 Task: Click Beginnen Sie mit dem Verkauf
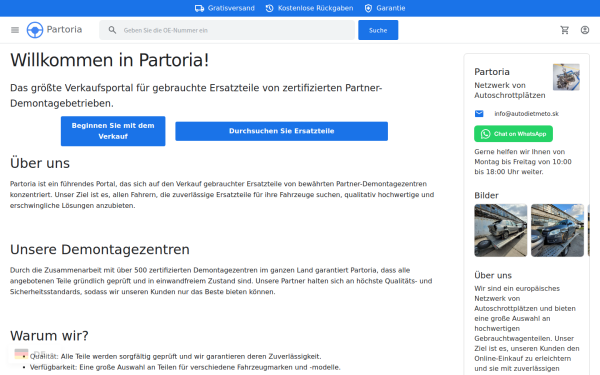[x=113, y=131]
